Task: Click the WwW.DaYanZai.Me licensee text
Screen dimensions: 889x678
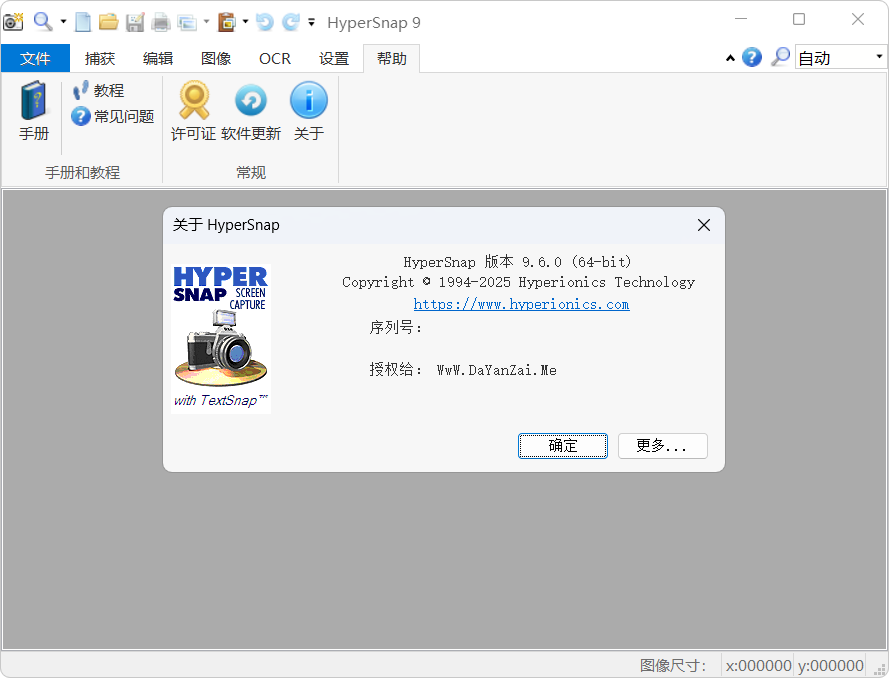Action: [x=496, y=370]
